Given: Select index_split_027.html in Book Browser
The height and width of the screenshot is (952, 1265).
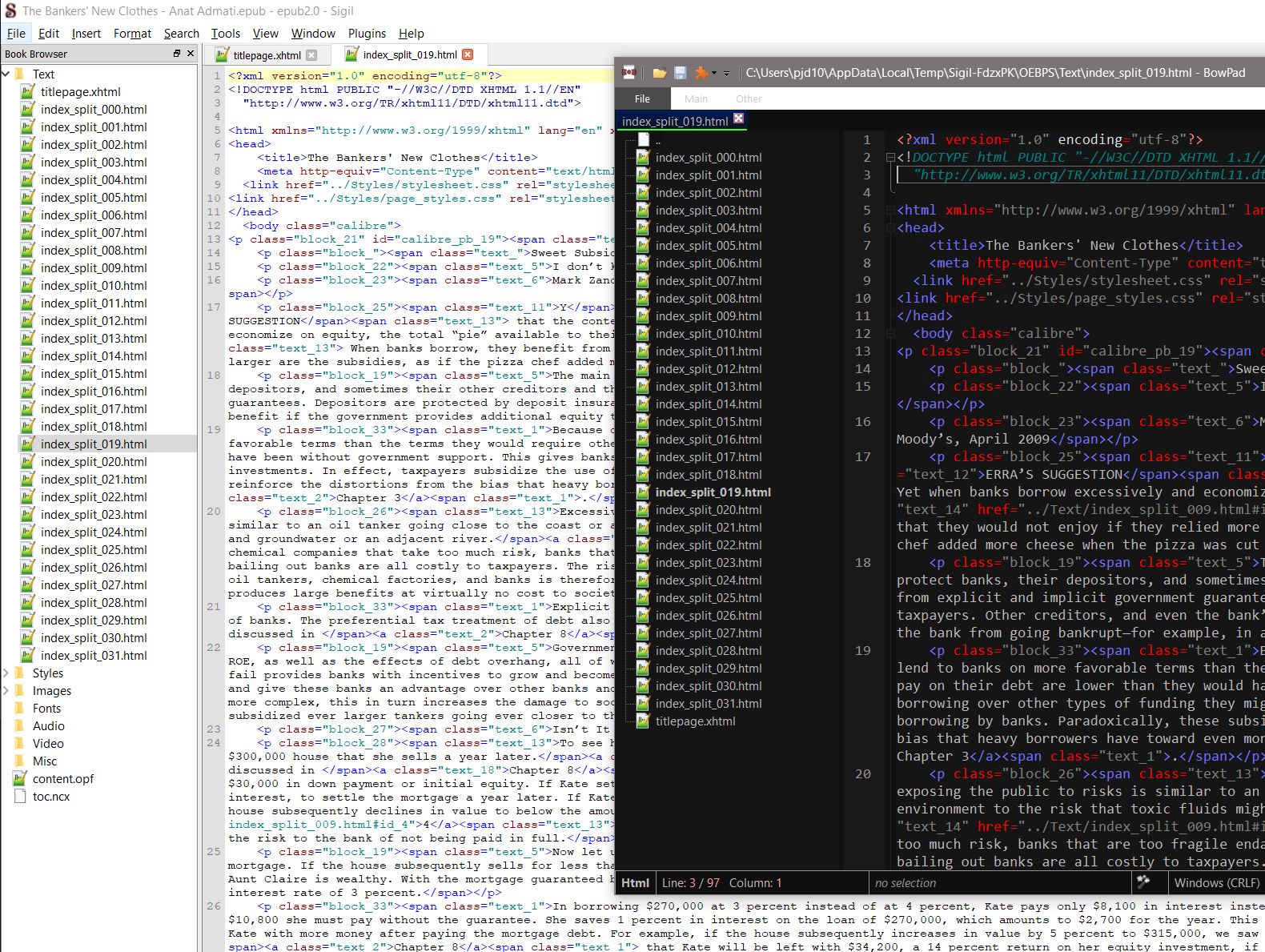Looking at the screenshot, I should (94, 584).
